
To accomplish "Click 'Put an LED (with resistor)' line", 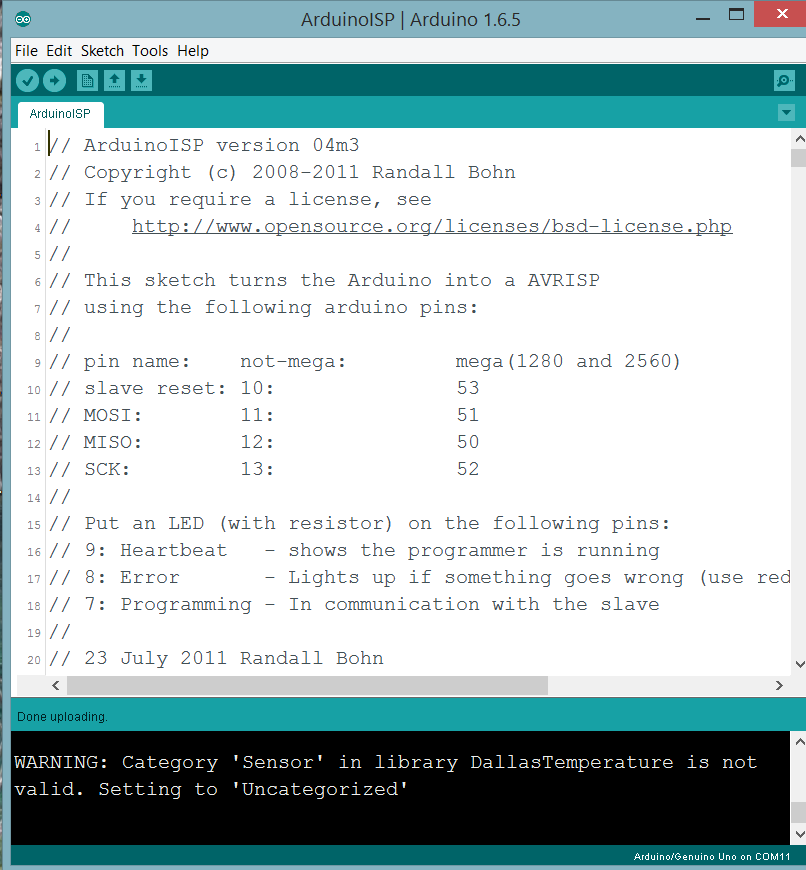I will (359, 523).
